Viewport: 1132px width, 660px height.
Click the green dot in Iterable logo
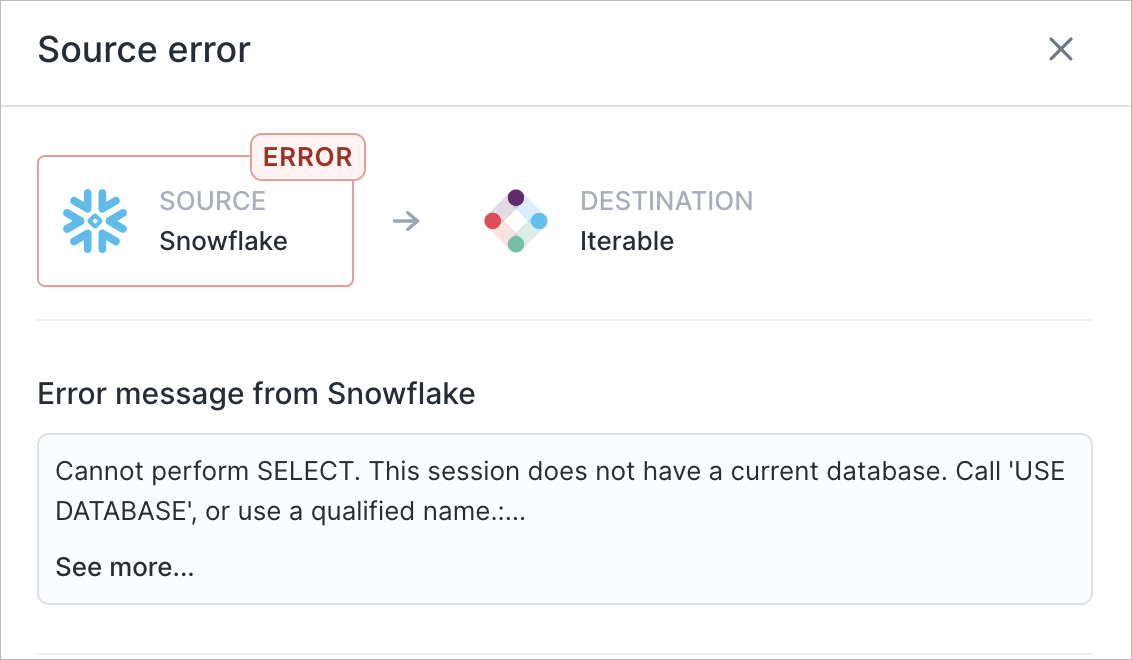point(515,244)
